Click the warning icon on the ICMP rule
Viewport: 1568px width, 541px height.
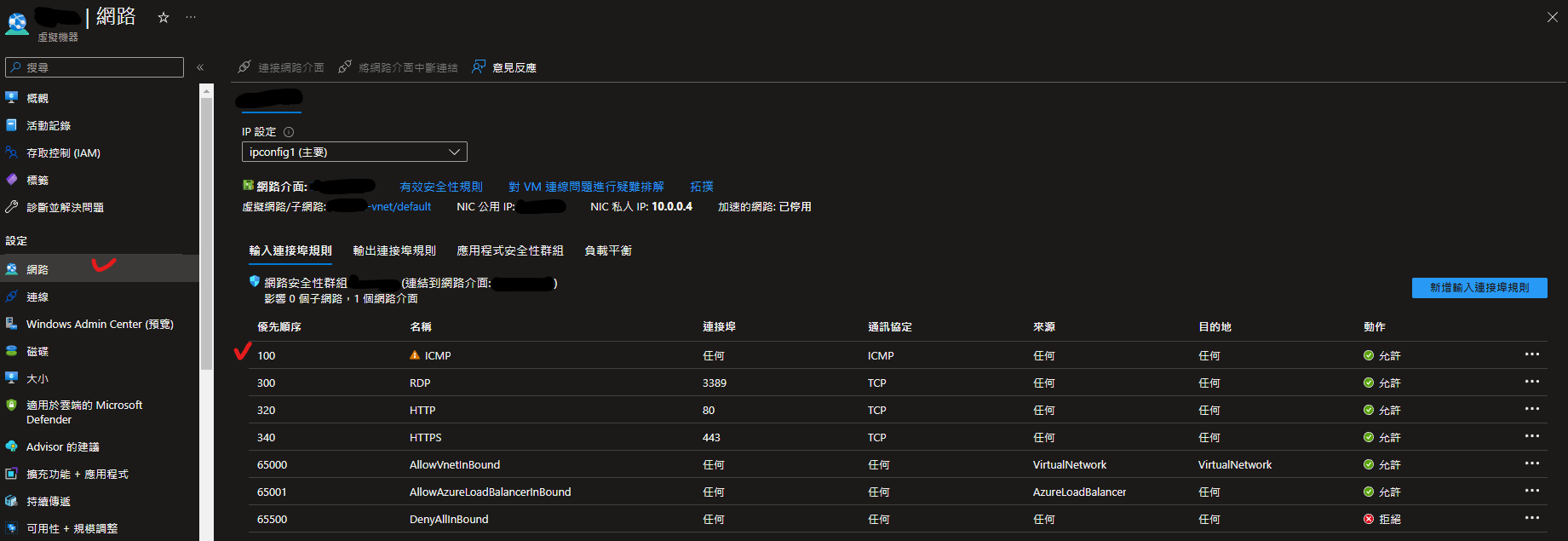pos(415,355)
